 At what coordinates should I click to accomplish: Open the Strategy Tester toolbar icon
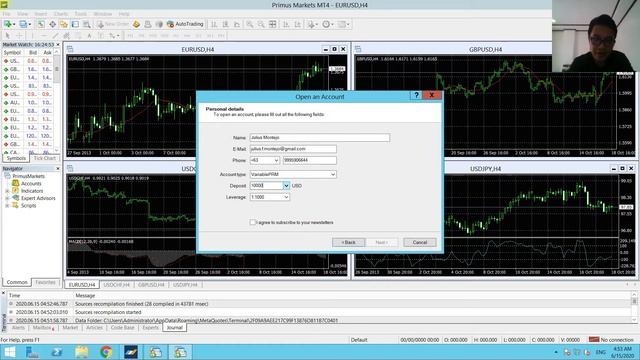click(87, 24)
